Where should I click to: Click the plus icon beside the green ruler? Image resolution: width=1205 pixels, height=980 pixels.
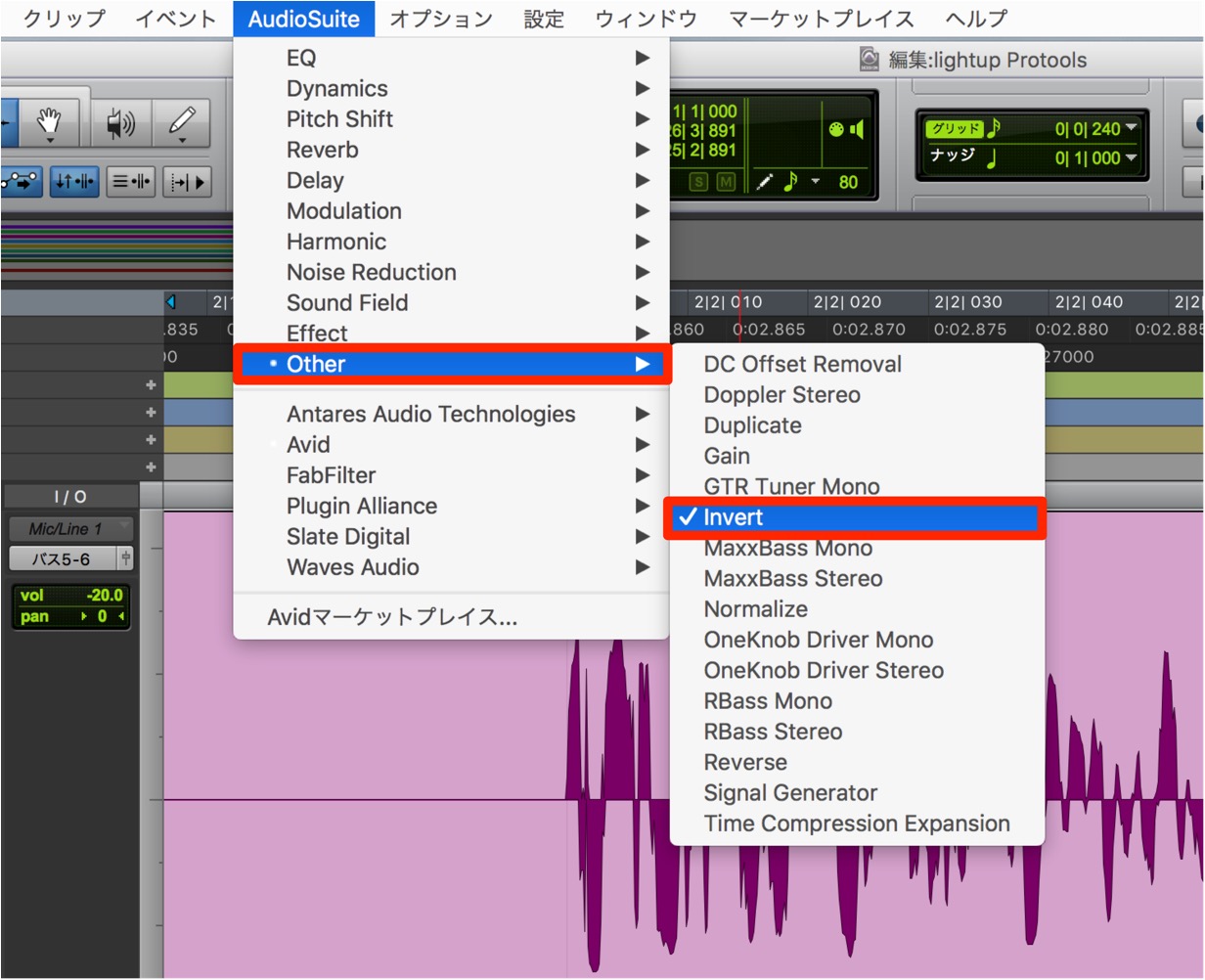[151, 385]
